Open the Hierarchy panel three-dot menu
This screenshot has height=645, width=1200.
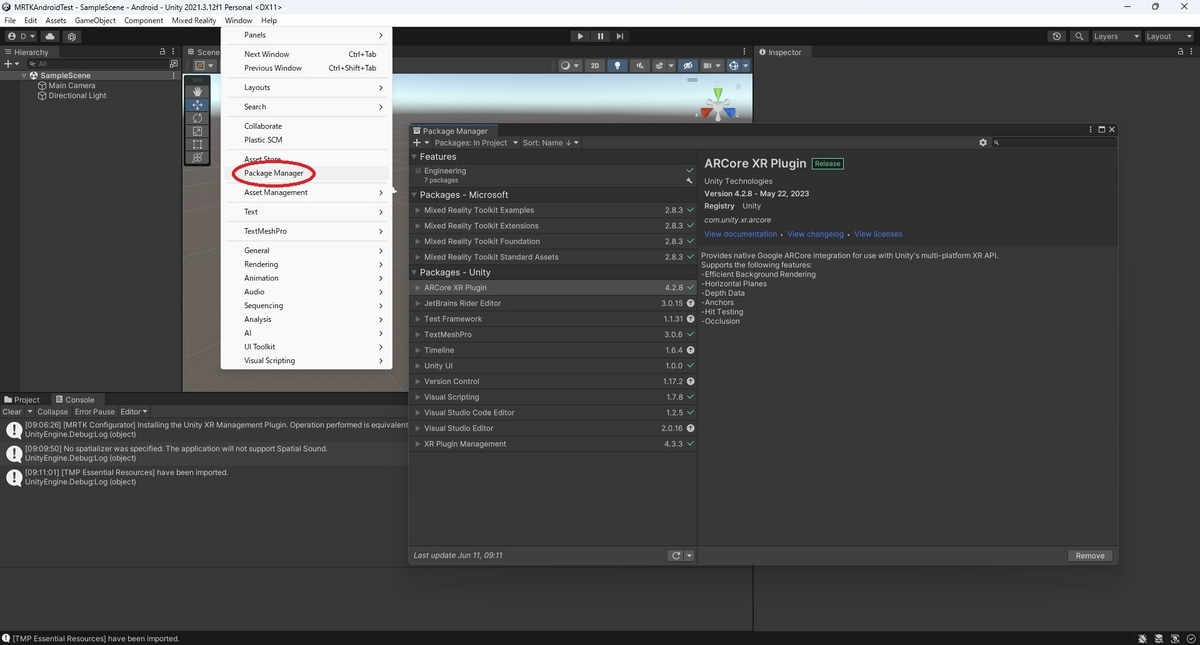point(173,52)
